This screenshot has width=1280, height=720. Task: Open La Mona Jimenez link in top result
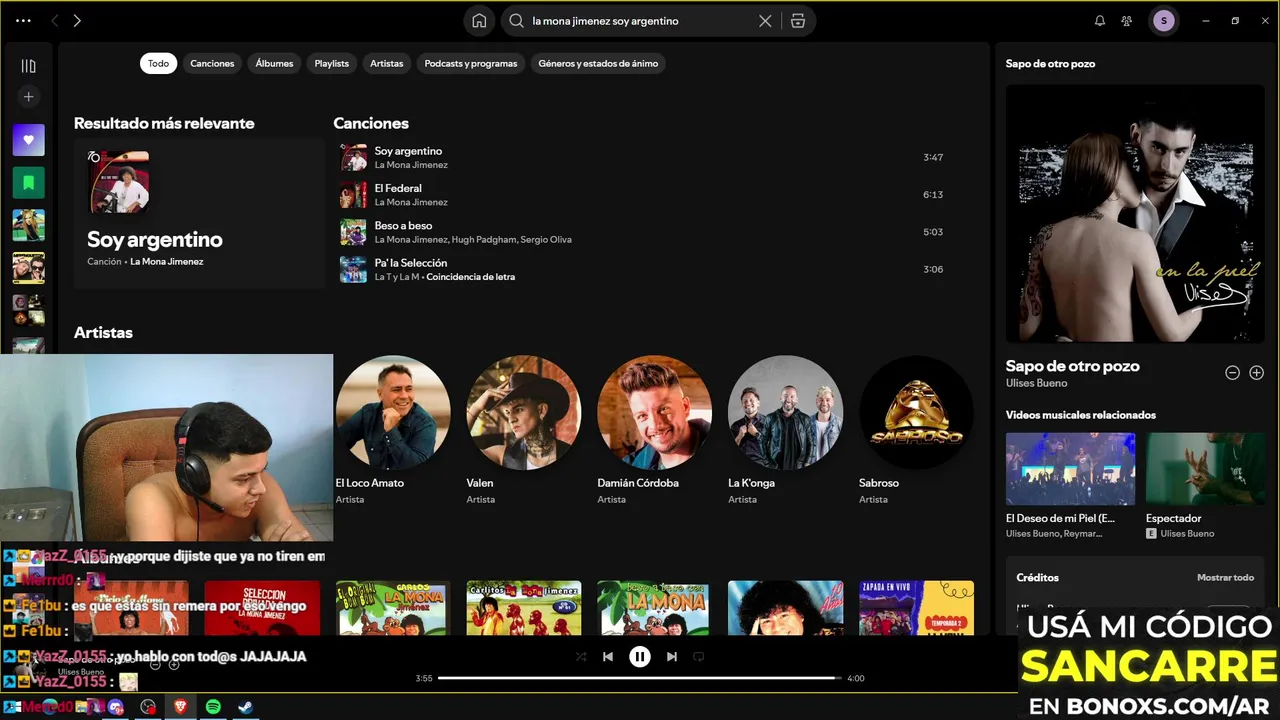(x=166, y=262)
